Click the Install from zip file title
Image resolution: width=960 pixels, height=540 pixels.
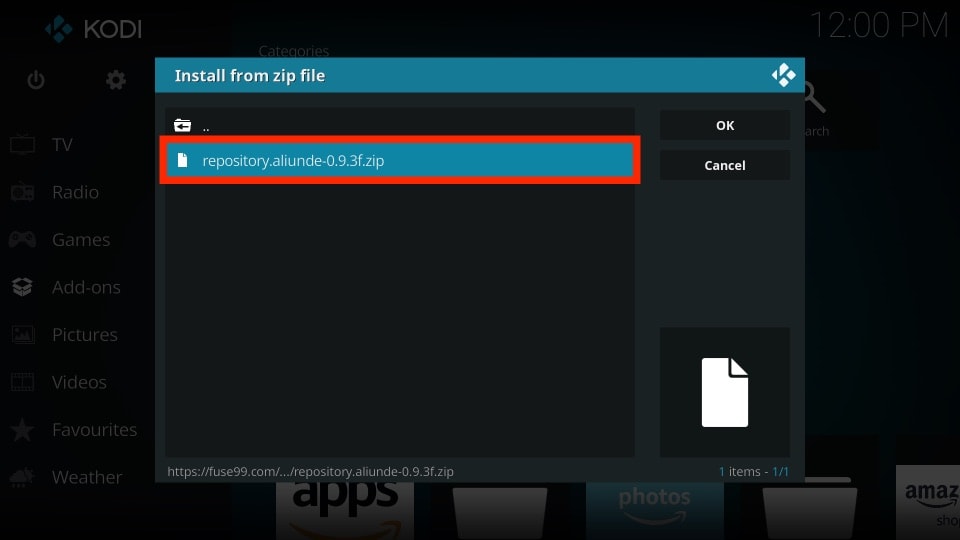[250, 75]
